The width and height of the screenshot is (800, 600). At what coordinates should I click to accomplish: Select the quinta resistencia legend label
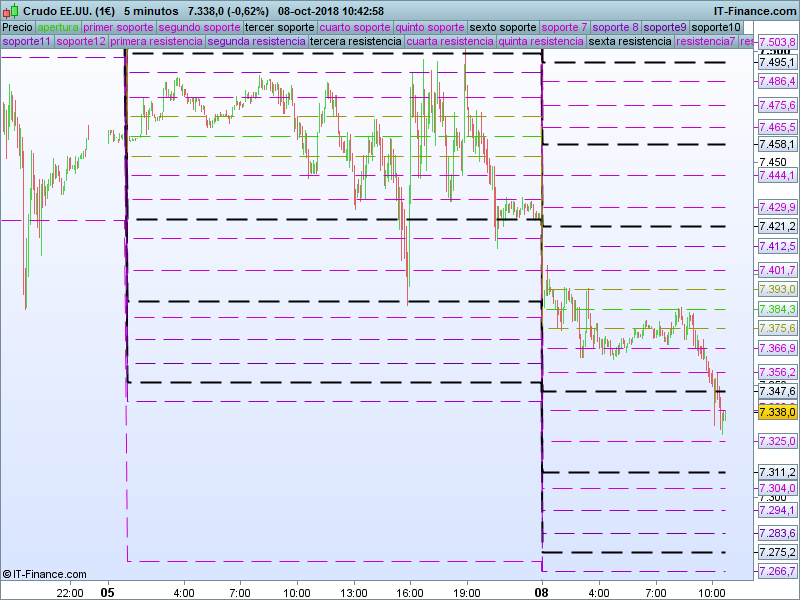(541, 41)
